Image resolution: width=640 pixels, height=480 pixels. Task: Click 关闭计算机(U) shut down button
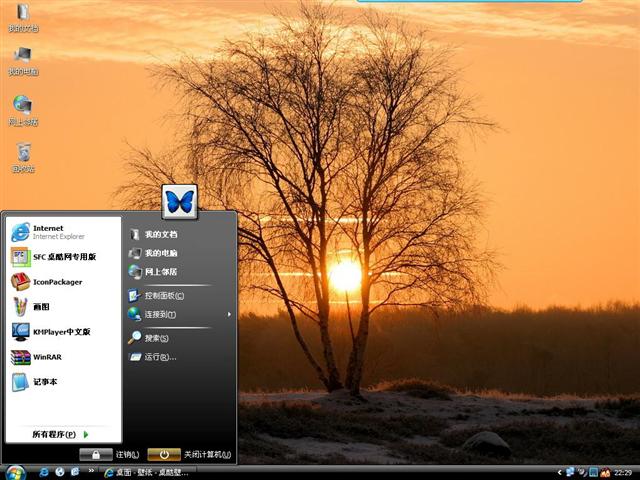coord(189,454)
